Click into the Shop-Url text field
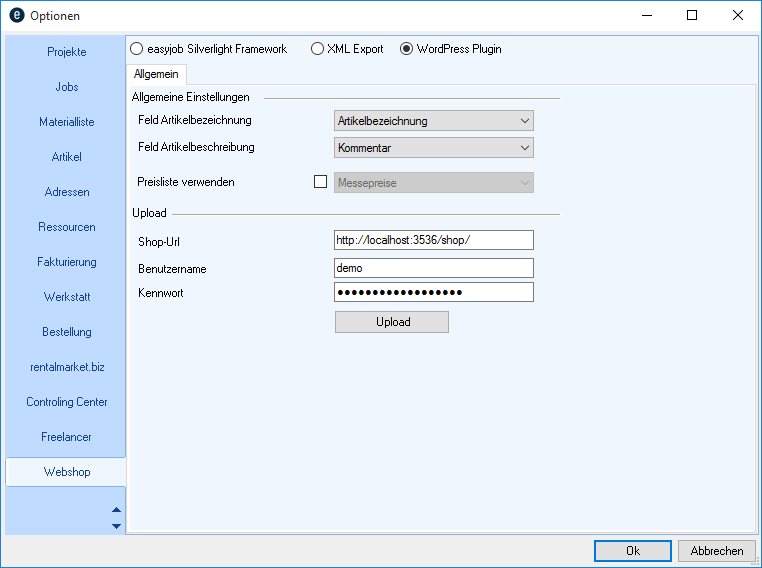The width and height of the screenshot is (762, 568). (x=433, y=240)
